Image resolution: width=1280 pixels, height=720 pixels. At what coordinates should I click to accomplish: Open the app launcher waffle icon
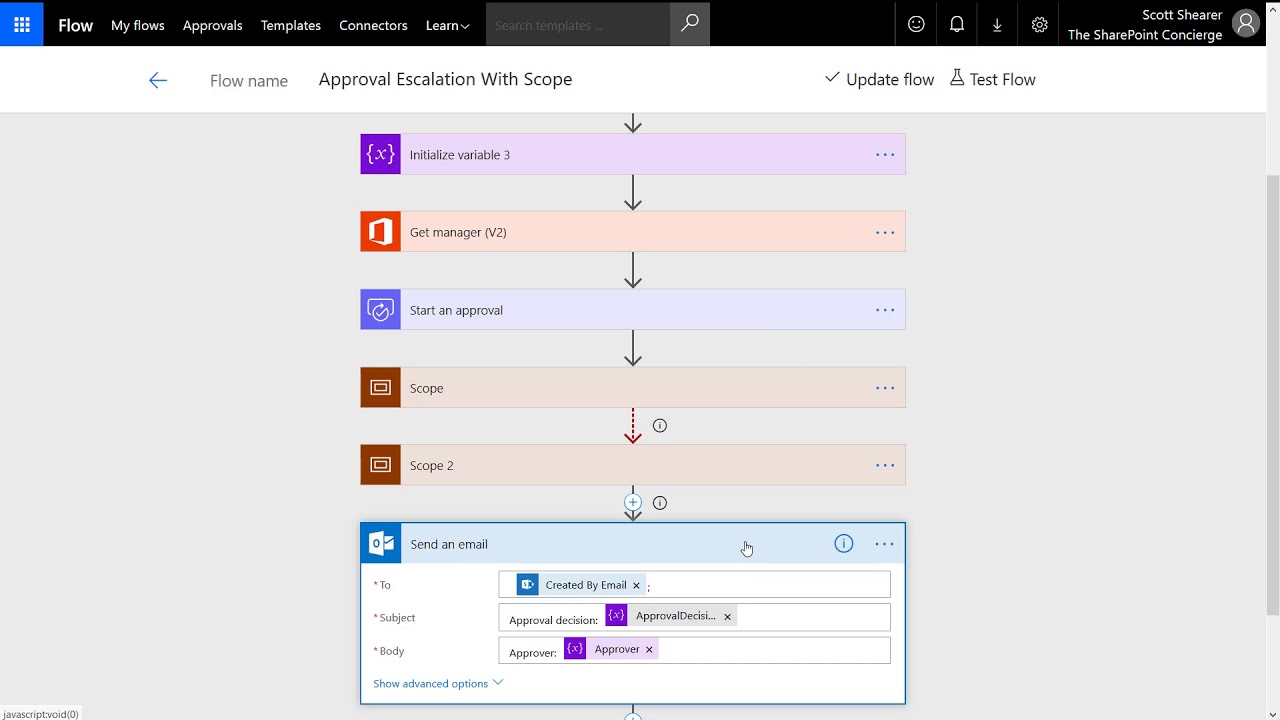pos(22,25)
